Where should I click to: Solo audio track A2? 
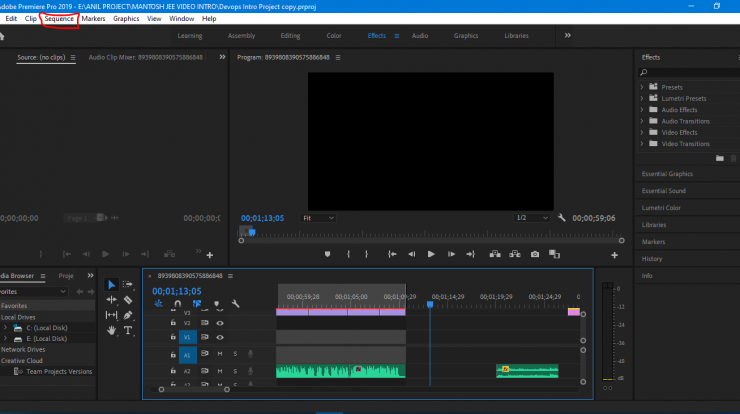tap(235, 372)
